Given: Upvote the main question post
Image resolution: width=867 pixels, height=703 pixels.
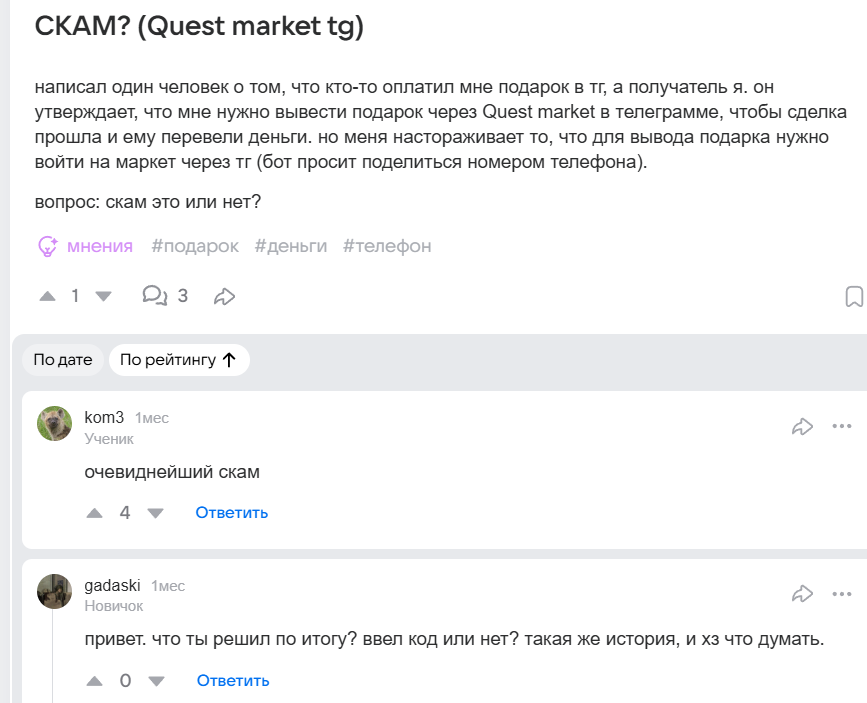Looking at the screenshot, I should (47, 296).
